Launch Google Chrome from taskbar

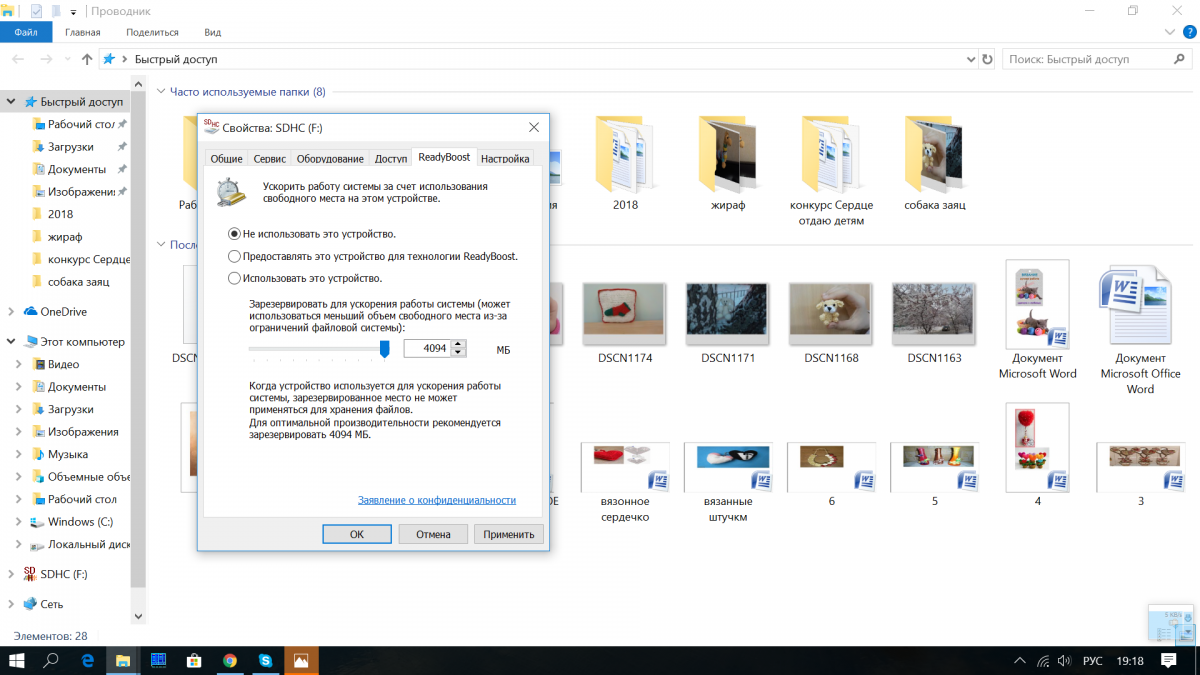[229, 660]
